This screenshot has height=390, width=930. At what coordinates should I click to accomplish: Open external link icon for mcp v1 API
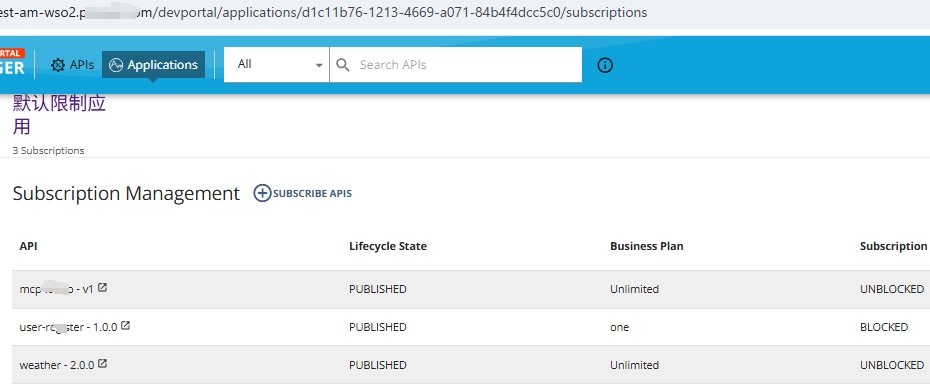(103, 287)
